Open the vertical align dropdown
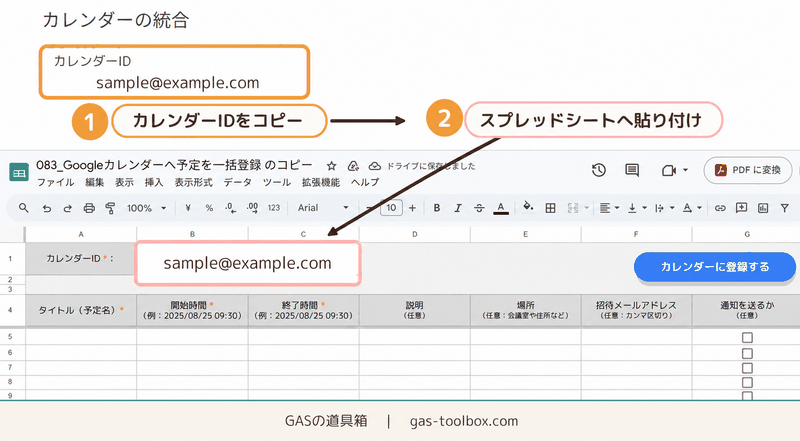This screenshot has height=441, width=800. (637, 208)
